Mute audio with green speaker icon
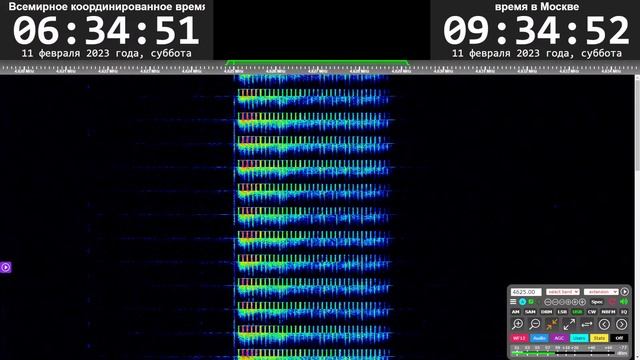Screen dimensions: 640x360 pos(624,302)
